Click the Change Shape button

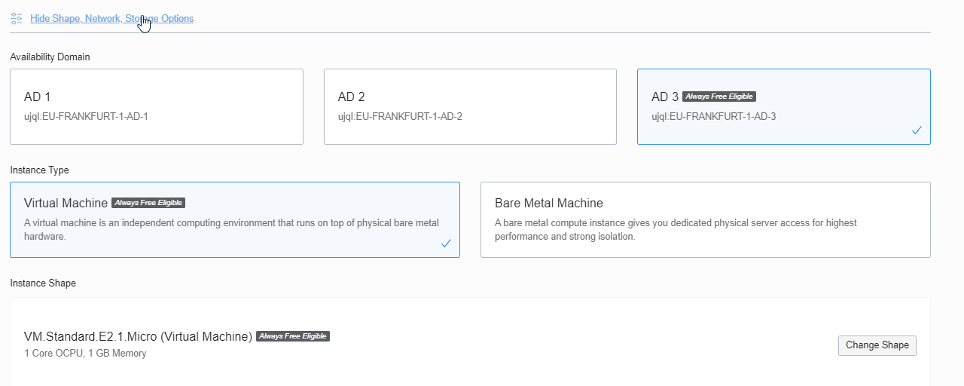click(x=877, y=345)
